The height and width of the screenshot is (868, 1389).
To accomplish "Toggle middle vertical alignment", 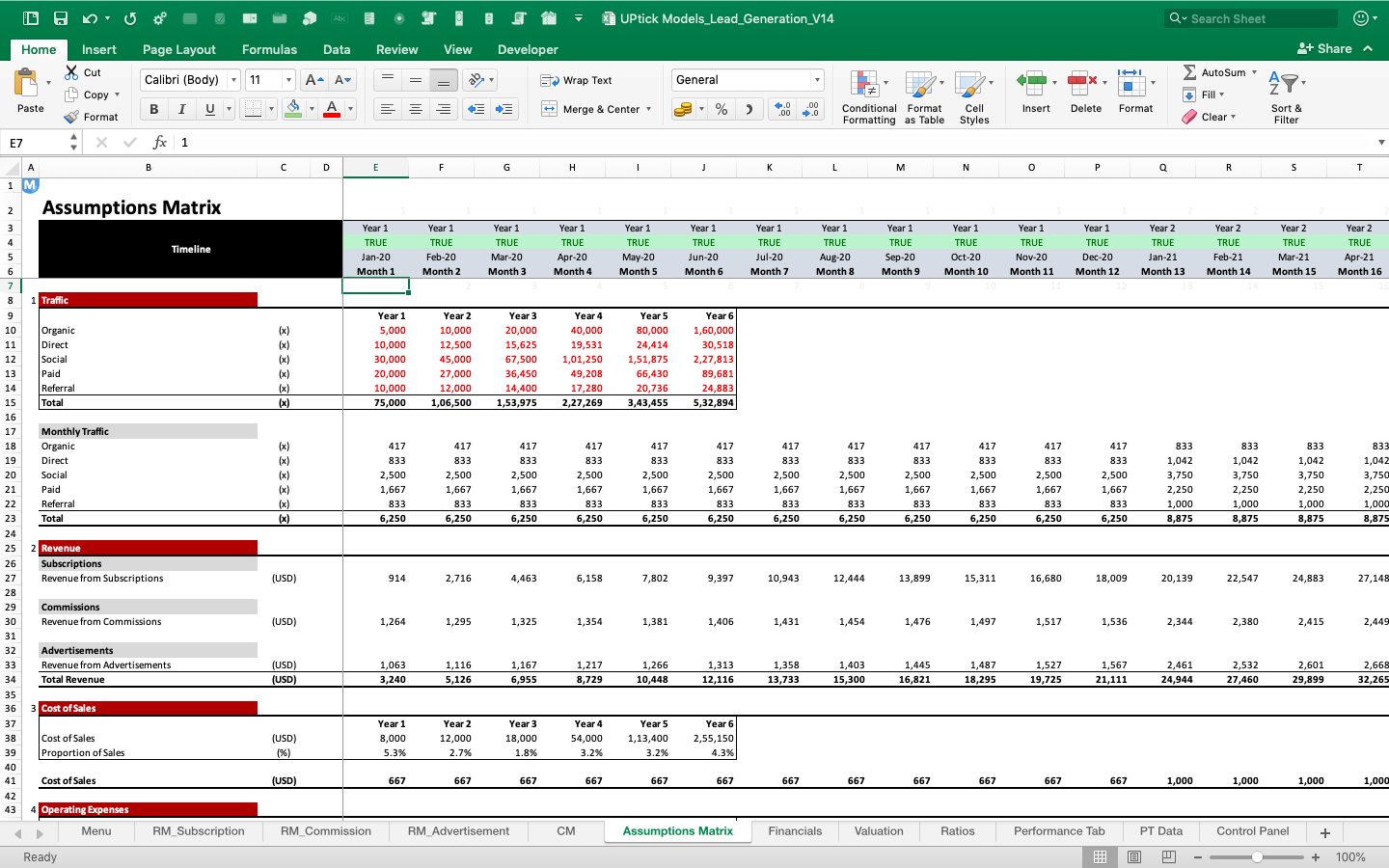I will pos(416,80).
